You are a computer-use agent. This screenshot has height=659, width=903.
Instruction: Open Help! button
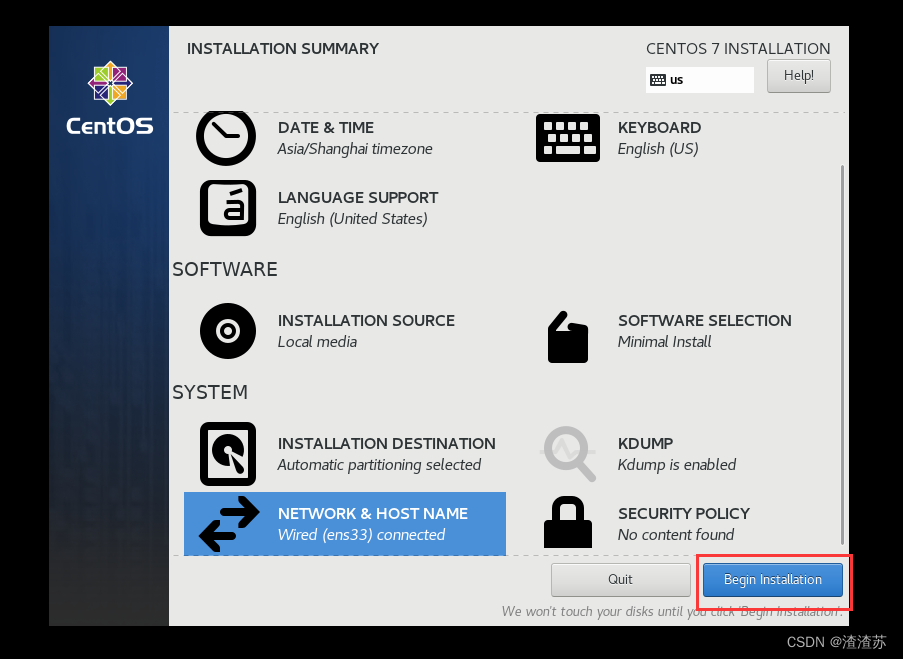click(799, 75)
